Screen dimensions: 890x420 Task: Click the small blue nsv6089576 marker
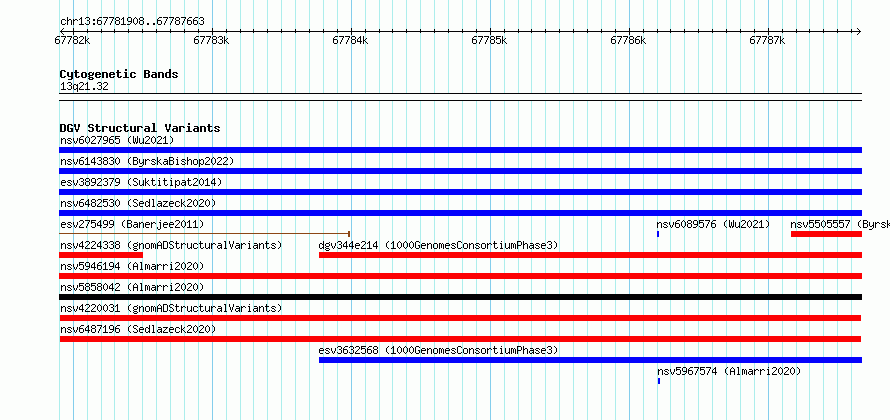pyautogui.click(x=658, y=234)
